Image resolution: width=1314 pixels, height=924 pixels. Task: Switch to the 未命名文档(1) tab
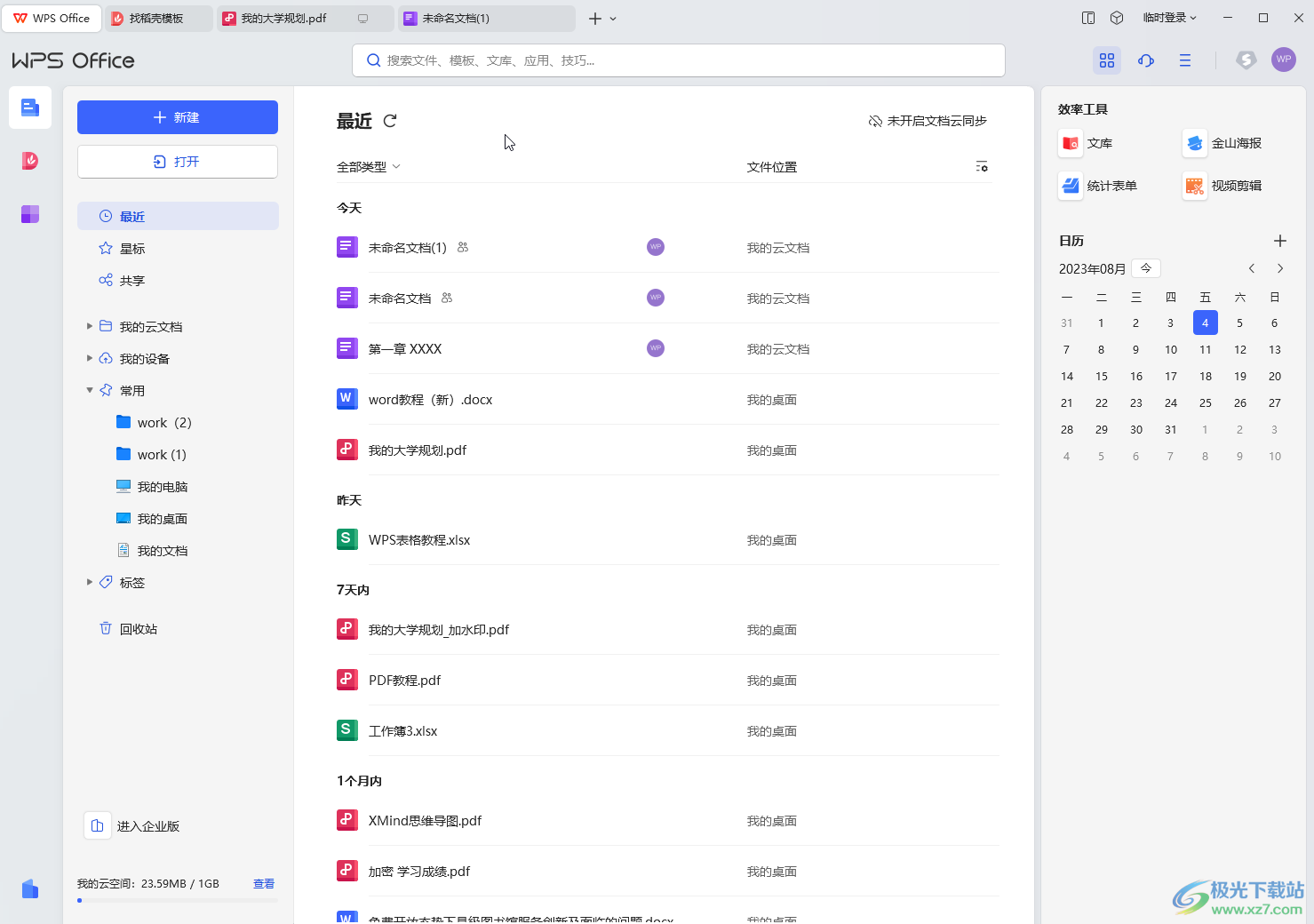486,18
